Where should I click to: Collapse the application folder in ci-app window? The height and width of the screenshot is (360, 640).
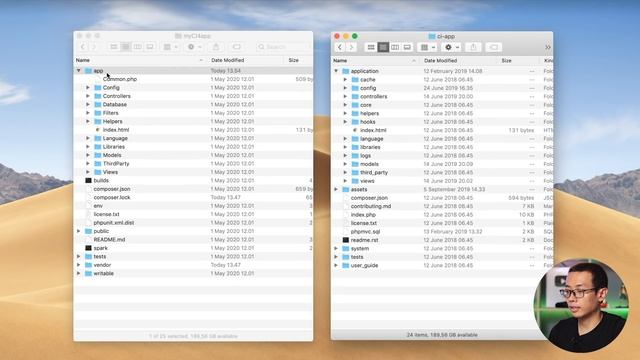(x=336, y=71)
